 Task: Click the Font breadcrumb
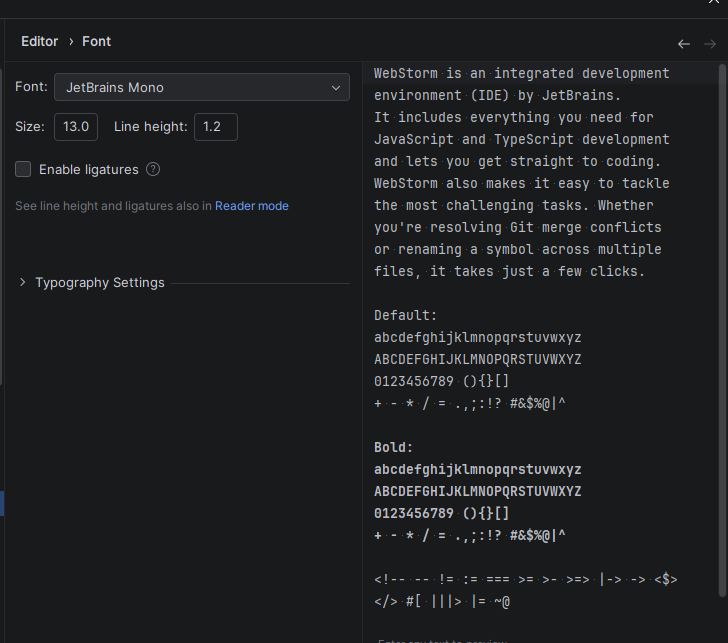click(x=97, y=41)
